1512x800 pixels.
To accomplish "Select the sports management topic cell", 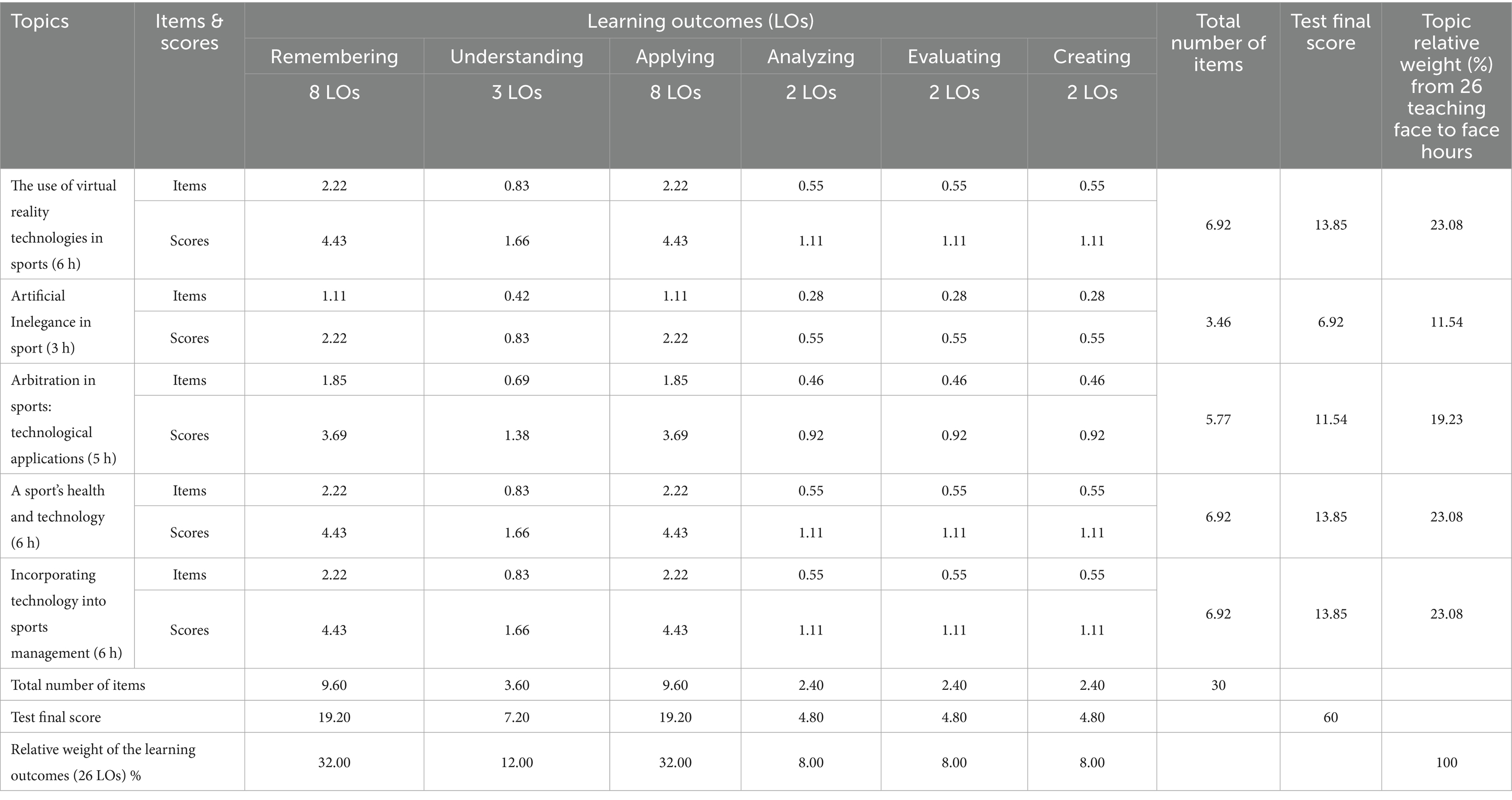I will coord(66,614).
